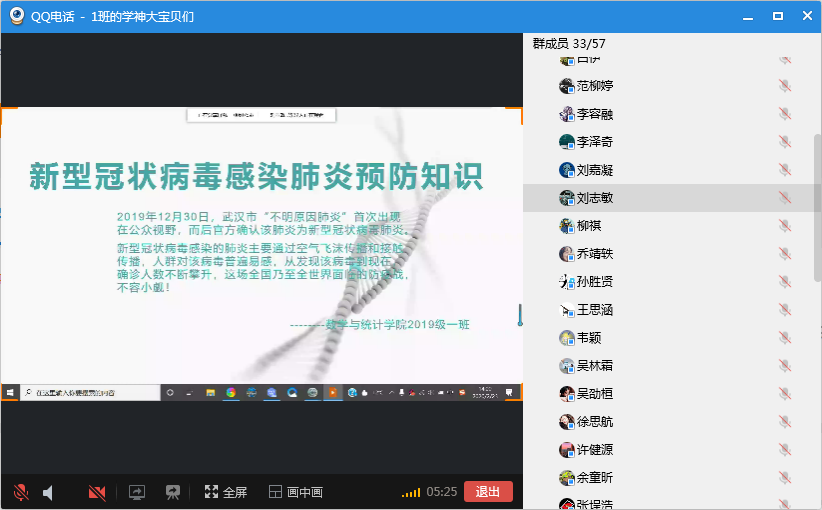This screenshot has width=822, height=510.
Task: Click 李泽奇's avatar icon
Action: pyautogui.click(x=567, y=142)
